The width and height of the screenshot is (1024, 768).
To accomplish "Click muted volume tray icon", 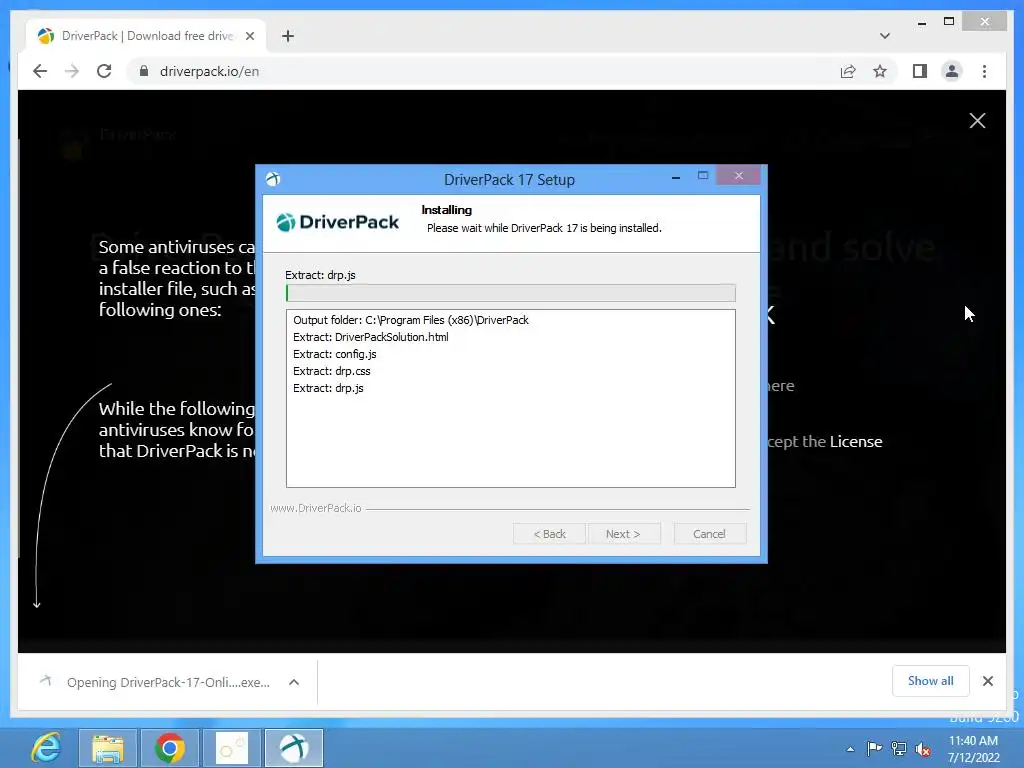I will pyautogui.click(x=923, y=749).
